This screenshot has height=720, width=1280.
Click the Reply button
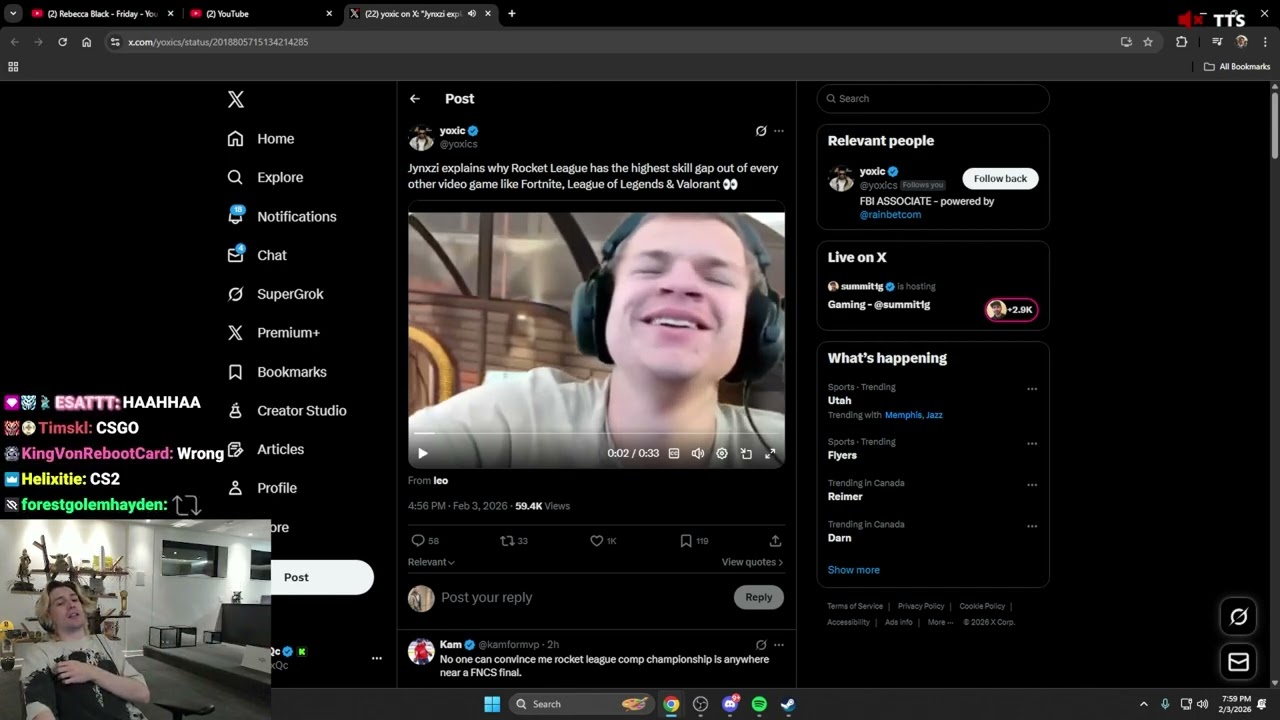(x=759, y=597)
